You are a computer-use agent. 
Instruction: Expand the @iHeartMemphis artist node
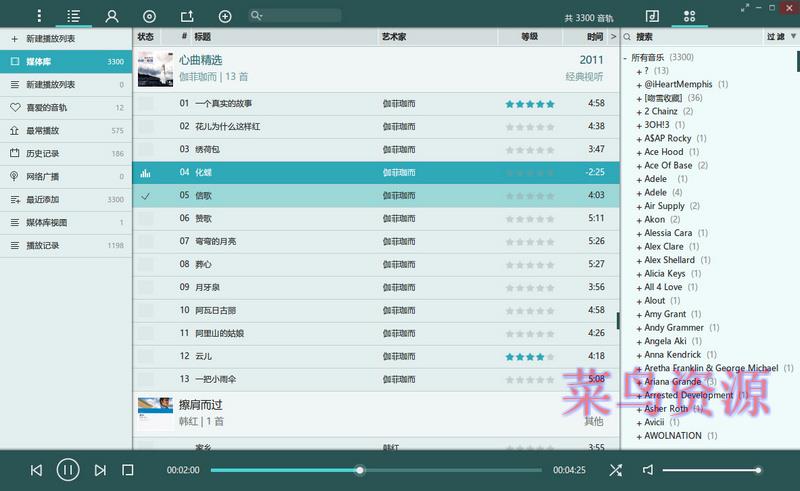point(639,85)
